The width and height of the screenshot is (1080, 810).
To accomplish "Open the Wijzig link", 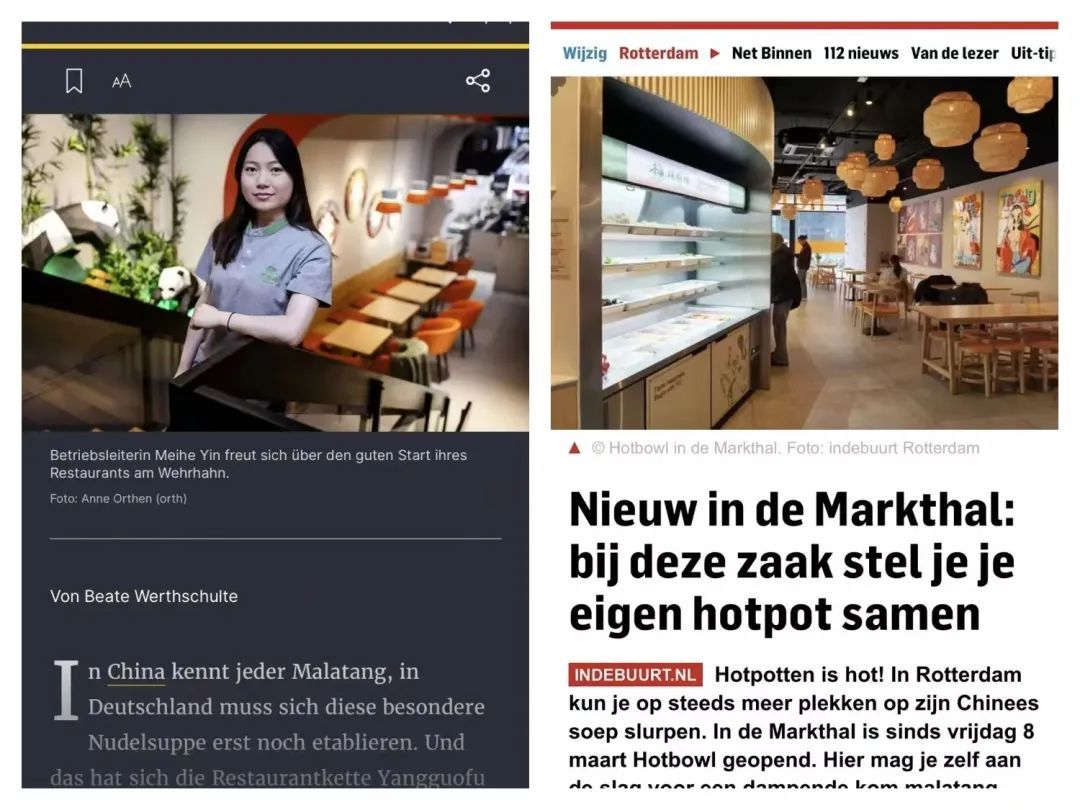I will pos(584,53).
